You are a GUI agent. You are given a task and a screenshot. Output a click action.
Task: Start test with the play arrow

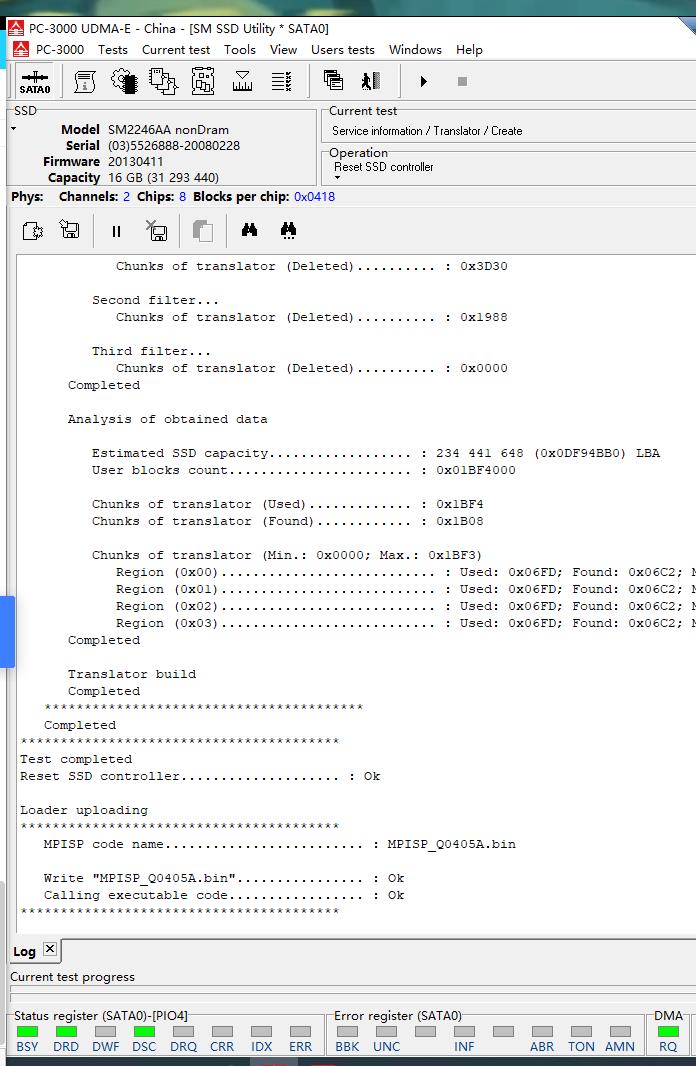423,82
